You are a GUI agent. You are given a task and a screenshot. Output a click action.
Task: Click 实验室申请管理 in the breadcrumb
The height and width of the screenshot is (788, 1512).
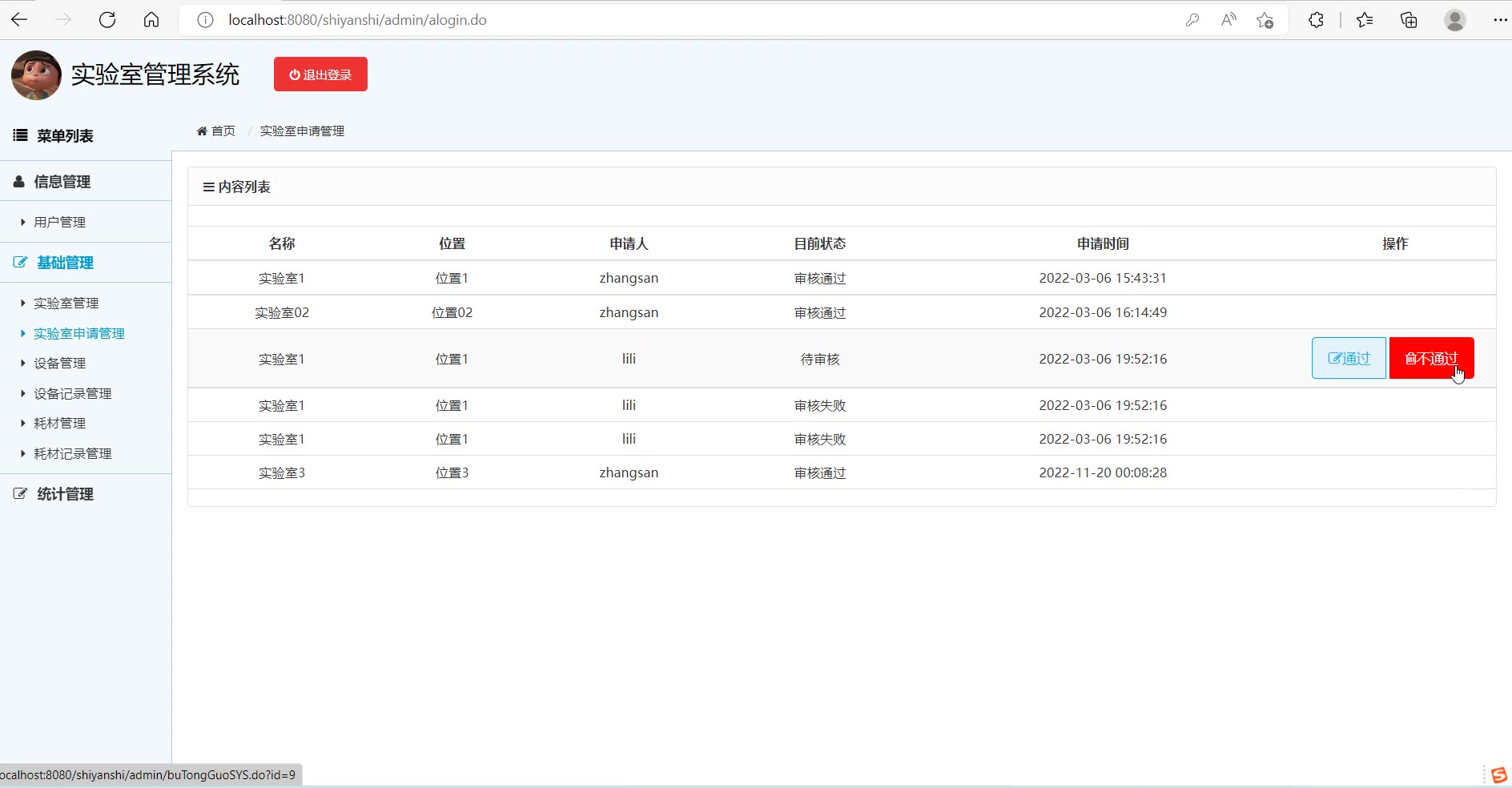click(x=302, y=131)
